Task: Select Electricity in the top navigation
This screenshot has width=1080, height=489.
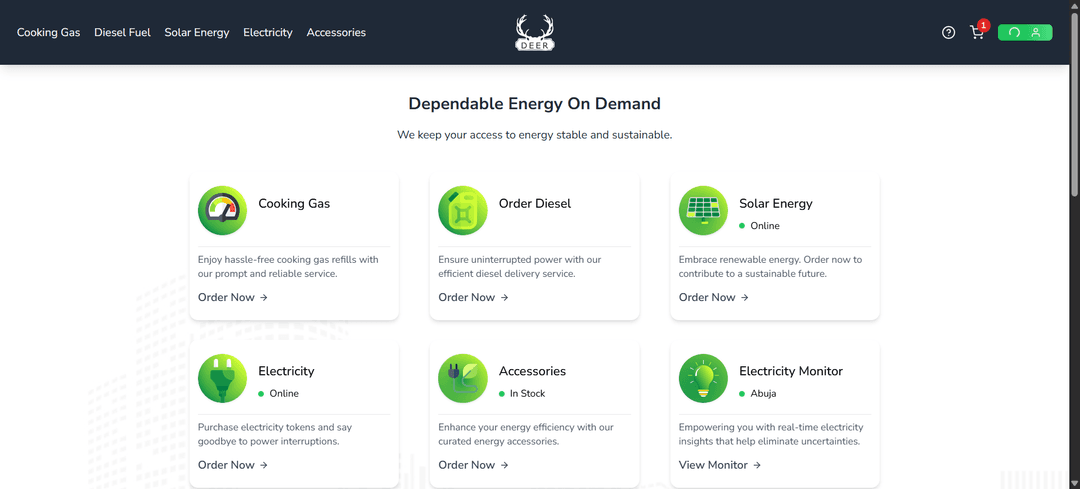Action: [x=268, y=32]
